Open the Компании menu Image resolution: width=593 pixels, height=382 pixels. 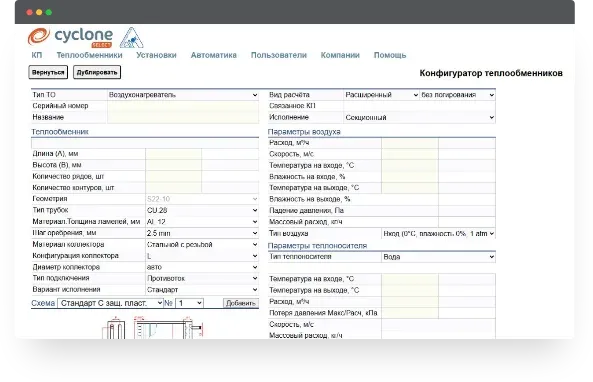coord(340,55)
